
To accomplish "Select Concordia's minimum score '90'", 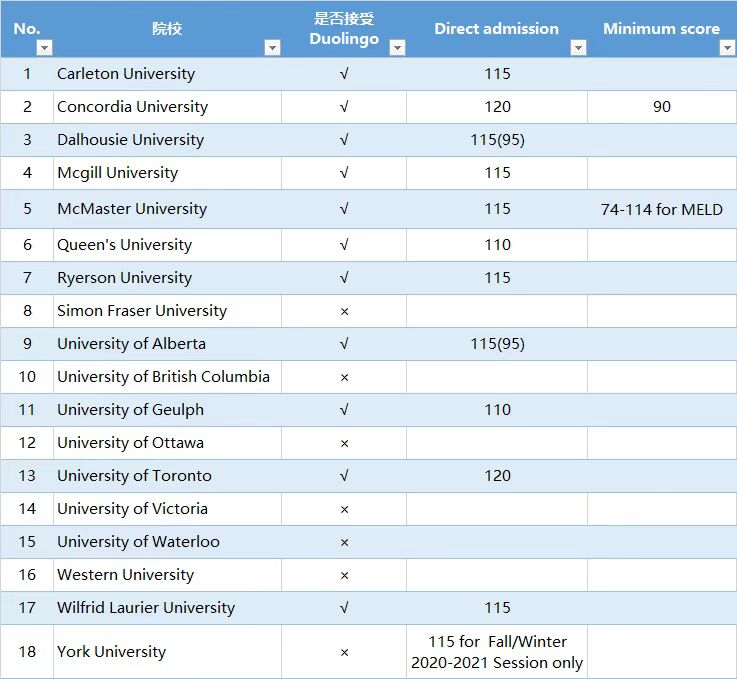I will (x=662, y=107).
